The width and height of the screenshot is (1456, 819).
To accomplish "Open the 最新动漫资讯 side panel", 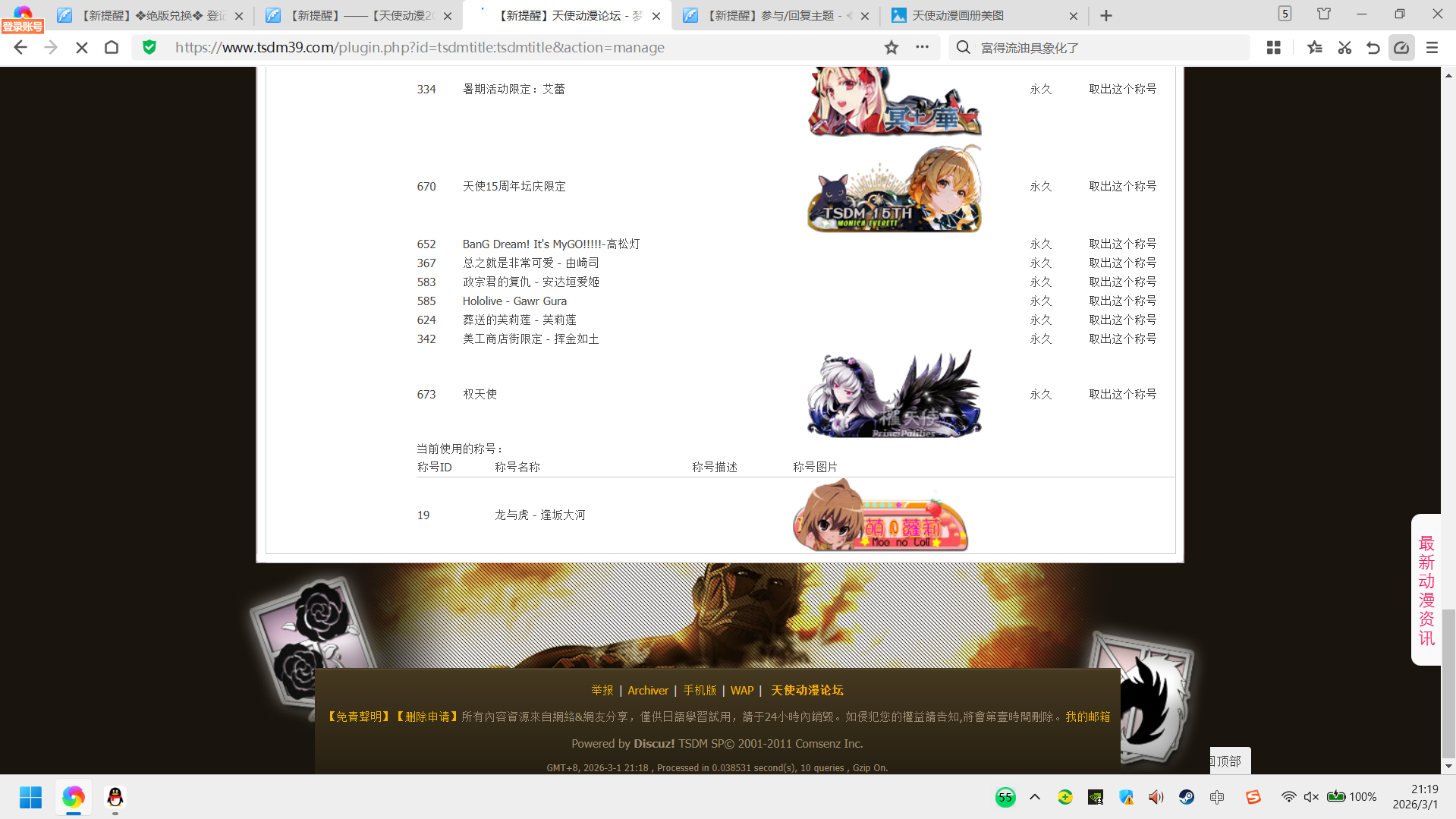I will tap(1426, 591).
